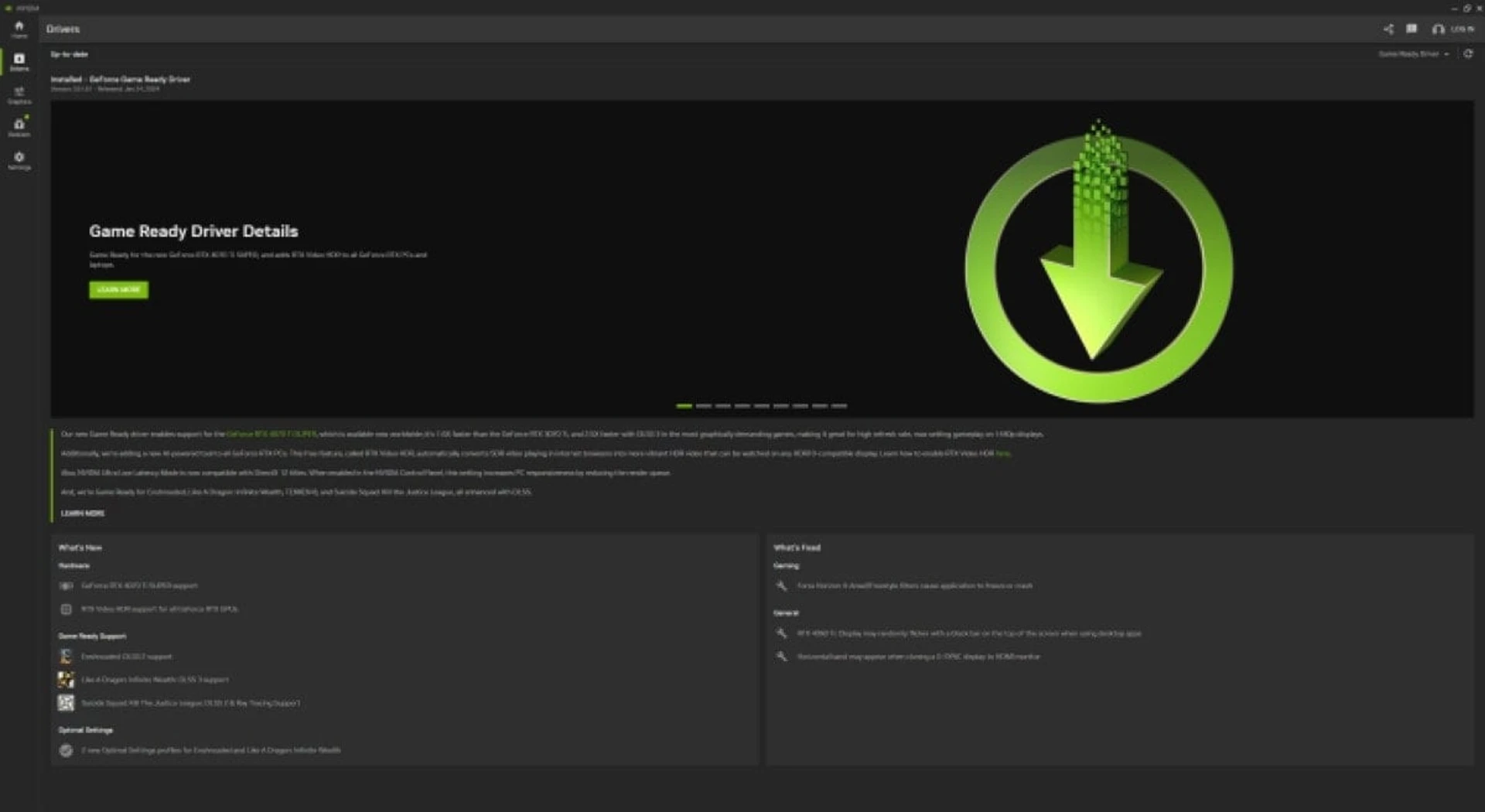1485x812 pixels.
Task: Open the Graphics section in the sidebar
Action: pyautogui.click(x=19, y=95)
